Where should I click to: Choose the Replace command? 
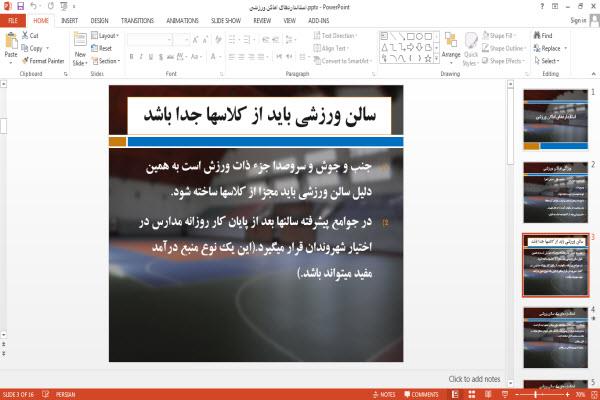(550, 48)
